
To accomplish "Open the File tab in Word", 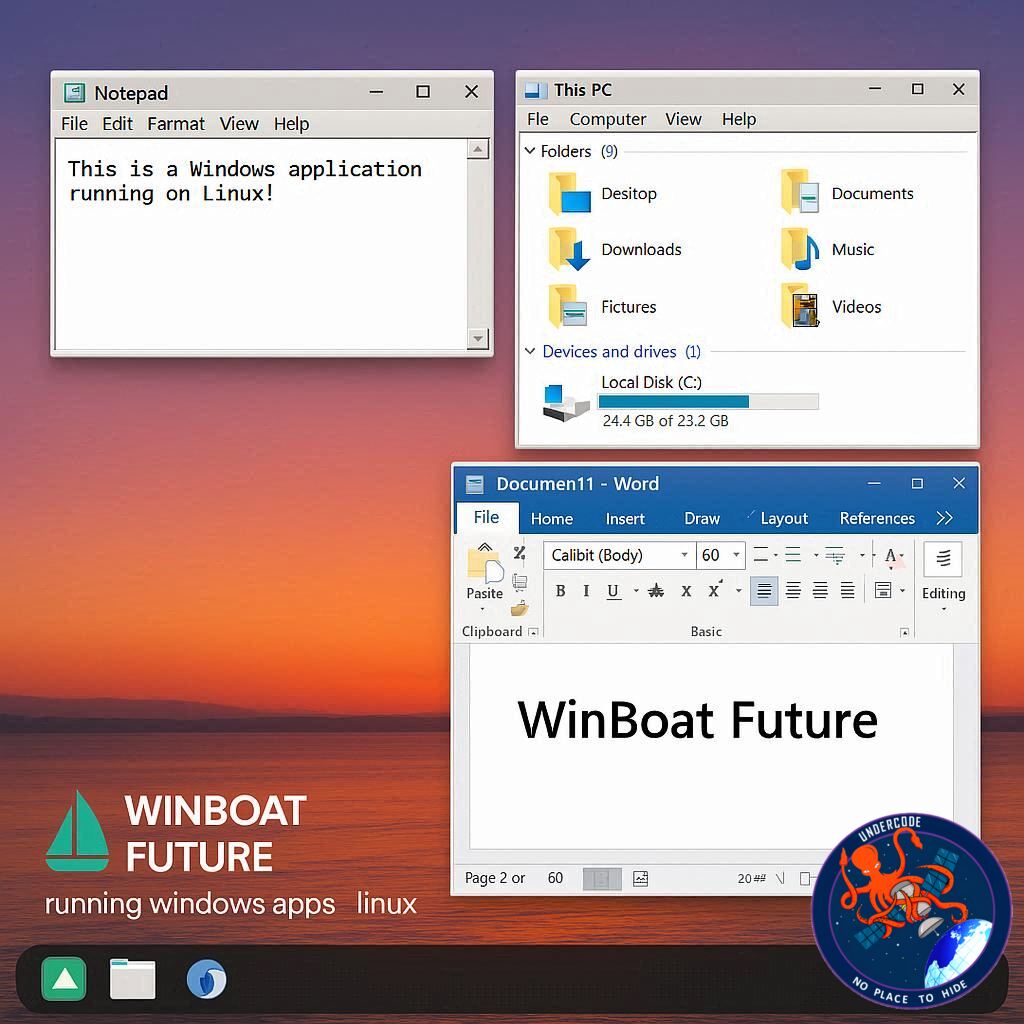I will tap(487, 517).
